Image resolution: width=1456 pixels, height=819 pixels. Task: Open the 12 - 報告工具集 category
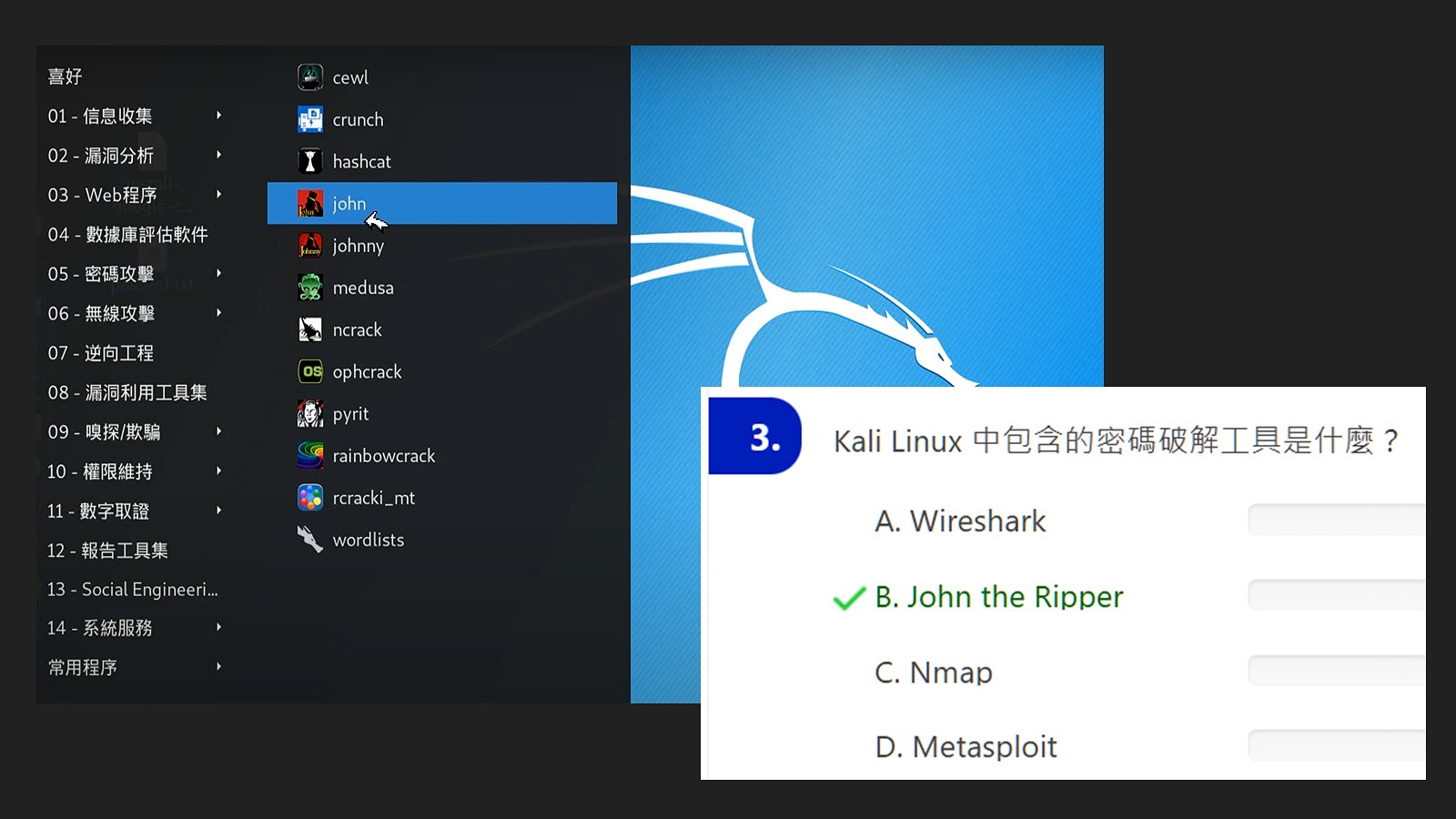pos(107,551)
